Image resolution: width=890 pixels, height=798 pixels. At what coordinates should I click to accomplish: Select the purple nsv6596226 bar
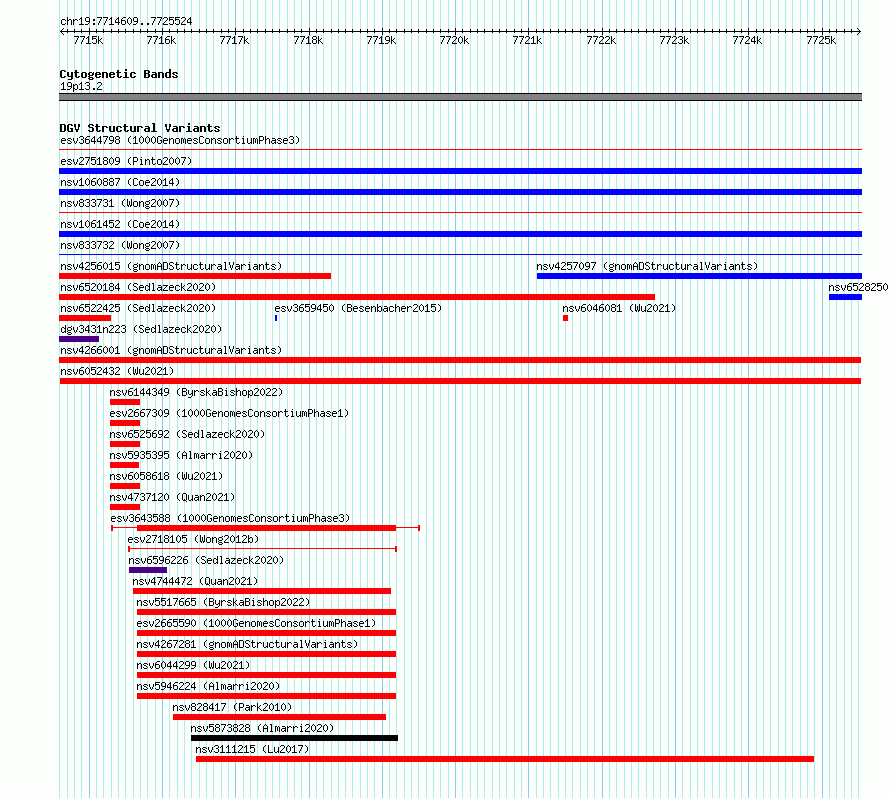[148, 570]
